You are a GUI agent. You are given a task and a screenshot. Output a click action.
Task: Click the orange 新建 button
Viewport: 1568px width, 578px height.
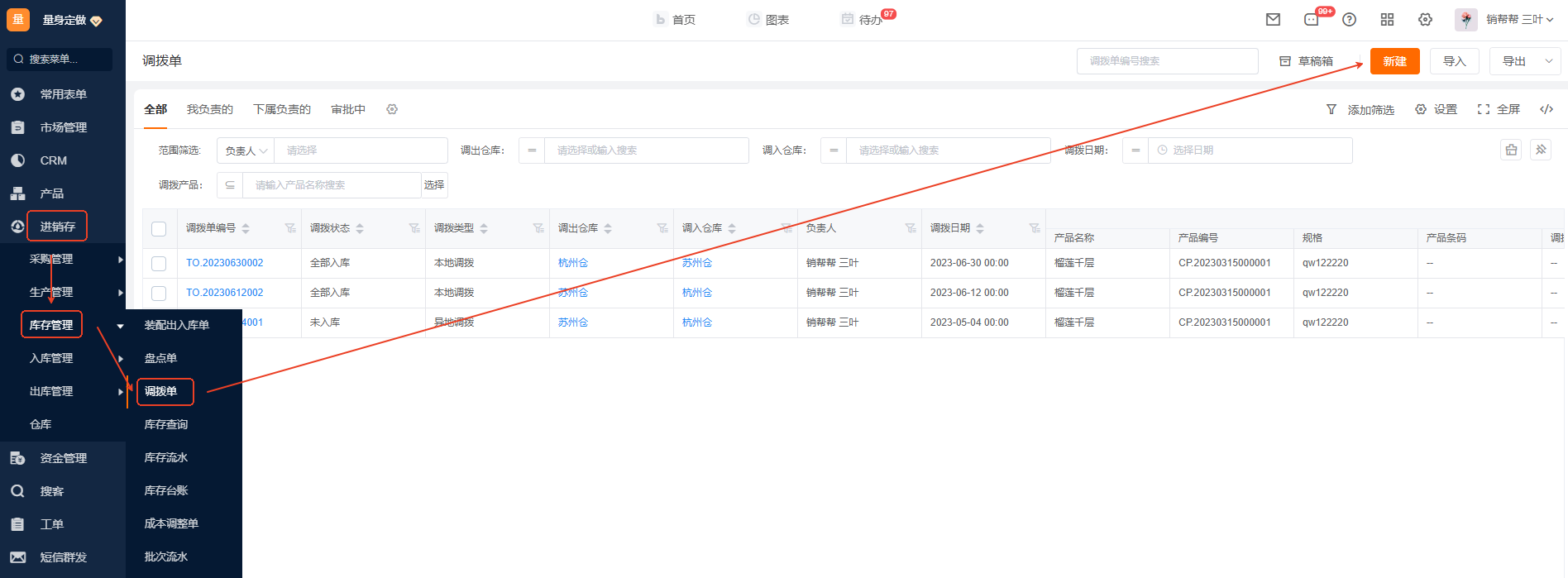[x=1395, y=61]
